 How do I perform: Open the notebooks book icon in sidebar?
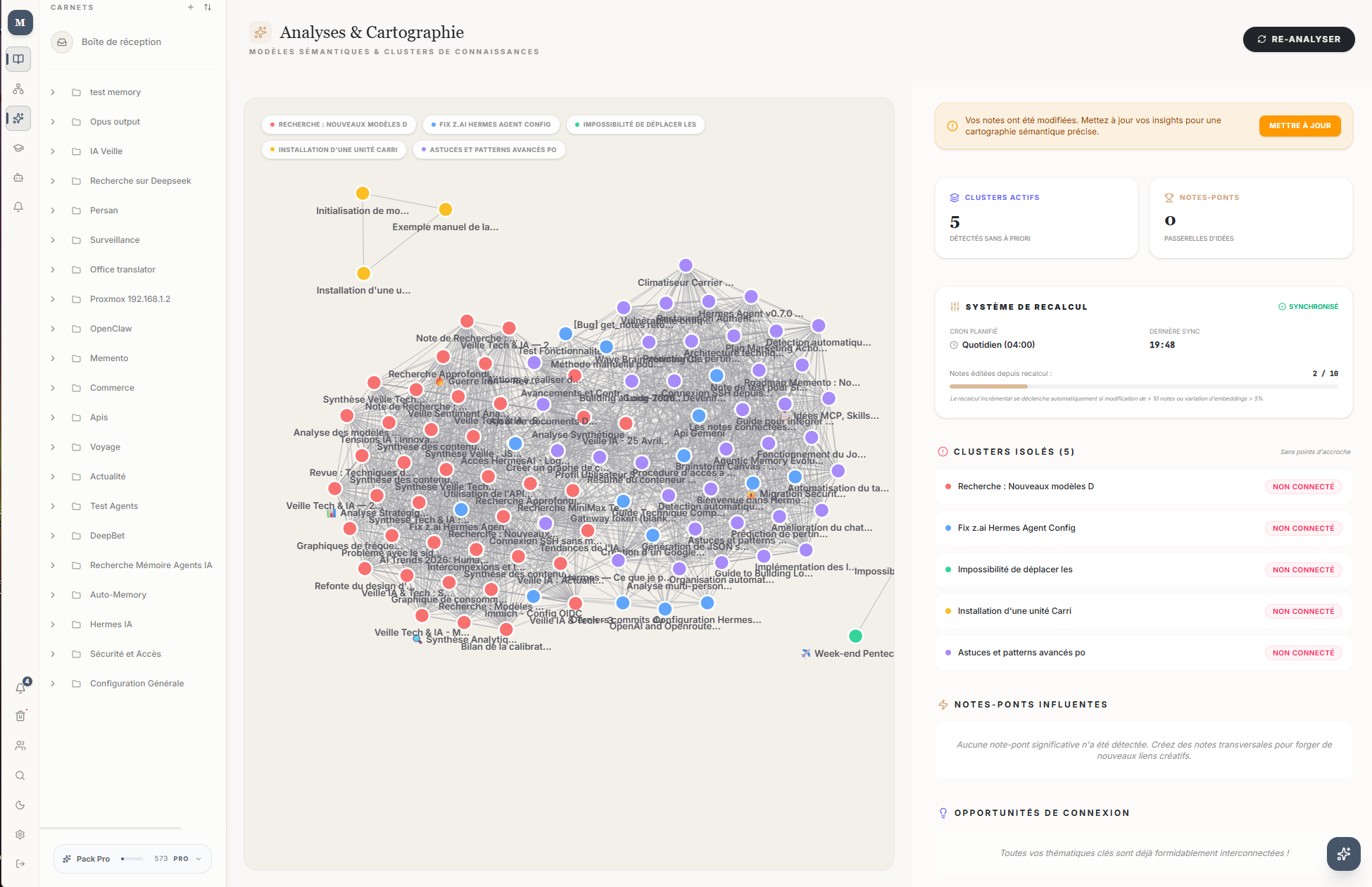coord(19,59)
